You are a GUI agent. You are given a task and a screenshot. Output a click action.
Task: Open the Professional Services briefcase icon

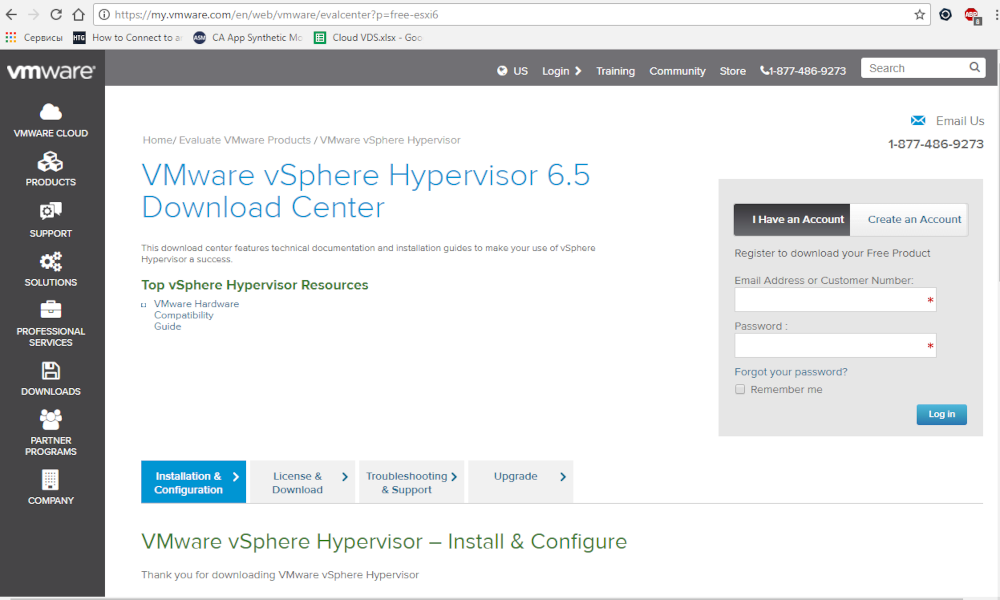(x=50, y=309)
